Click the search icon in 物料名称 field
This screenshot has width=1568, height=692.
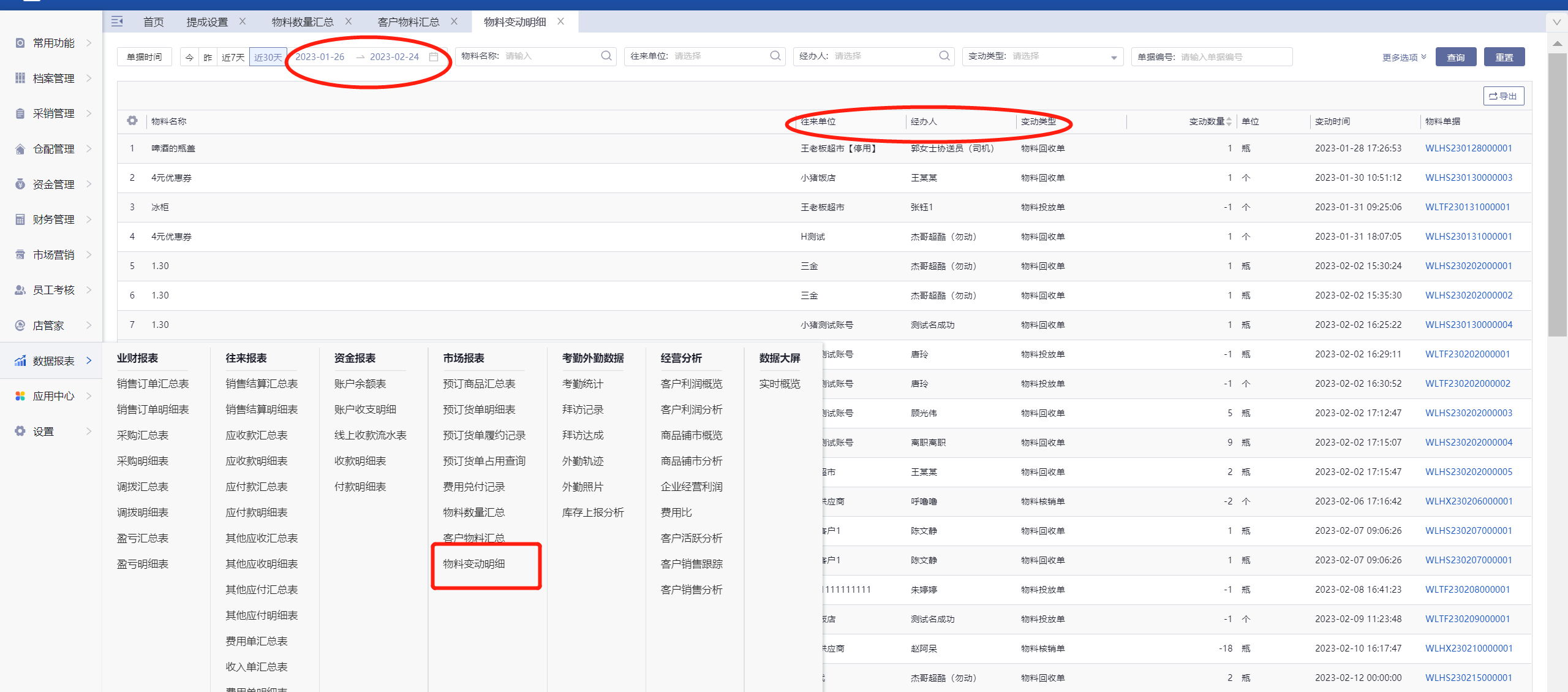[606, 56]
